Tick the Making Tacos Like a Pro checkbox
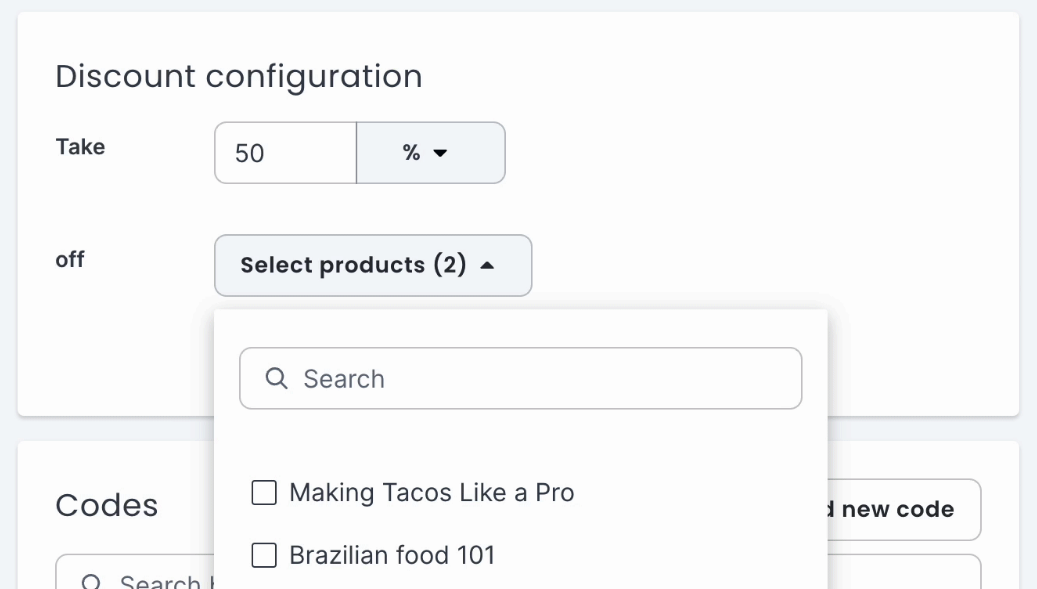This screenshot has height=589, width=1037. tap(264, 493)
